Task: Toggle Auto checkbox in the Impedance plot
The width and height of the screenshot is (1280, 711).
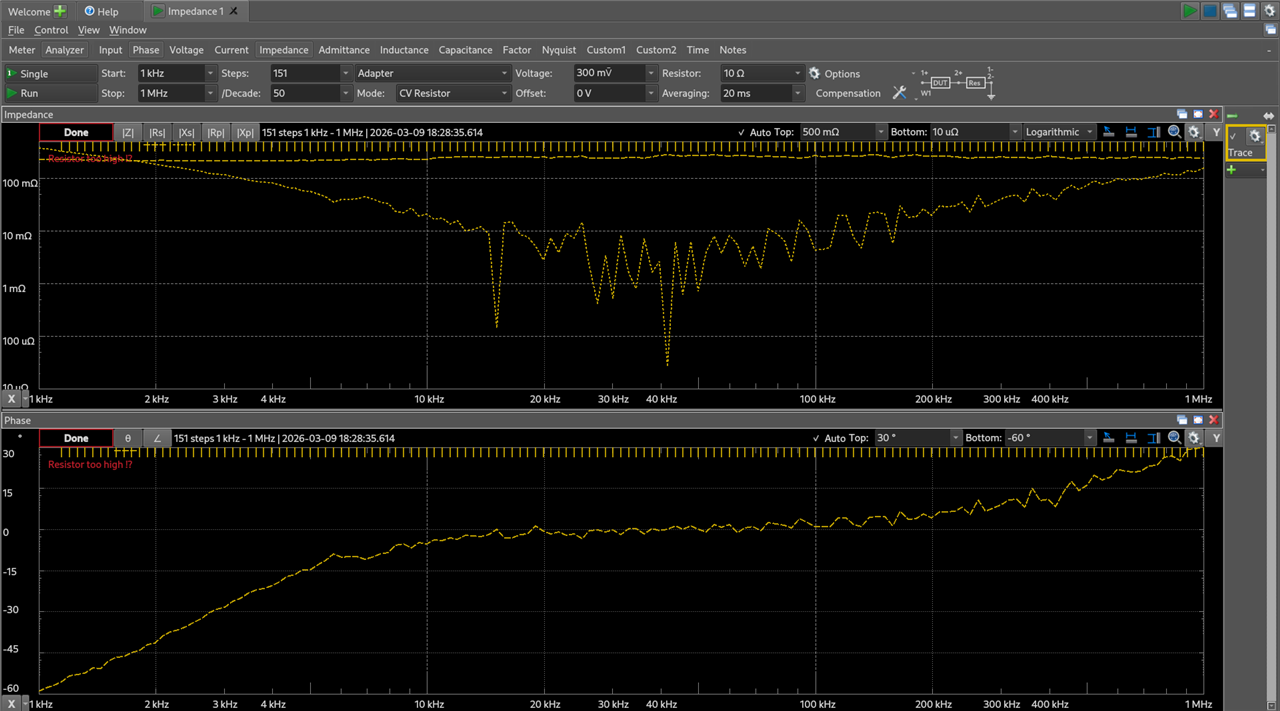Action: pos(741,132)
